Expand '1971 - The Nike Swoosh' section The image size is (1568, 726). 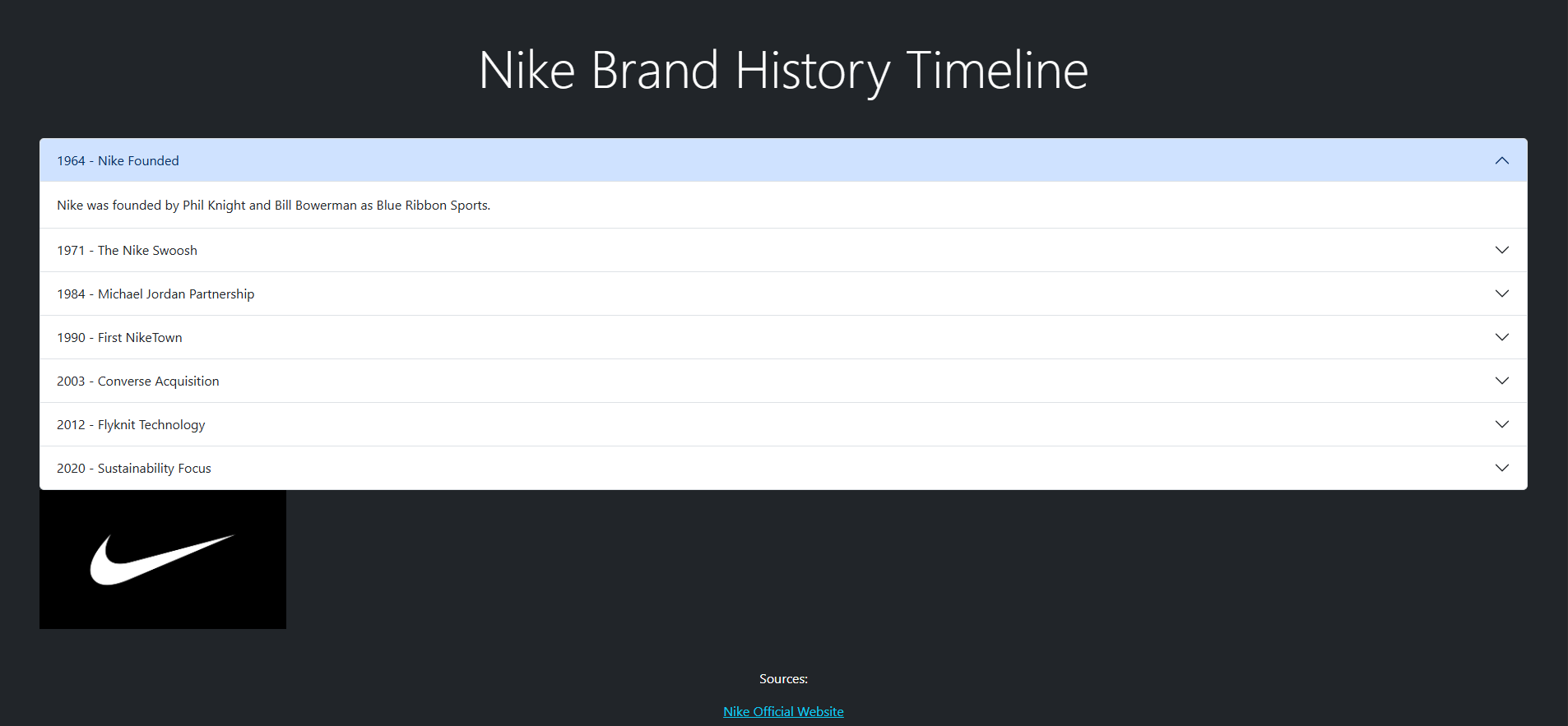pos(127,250)
